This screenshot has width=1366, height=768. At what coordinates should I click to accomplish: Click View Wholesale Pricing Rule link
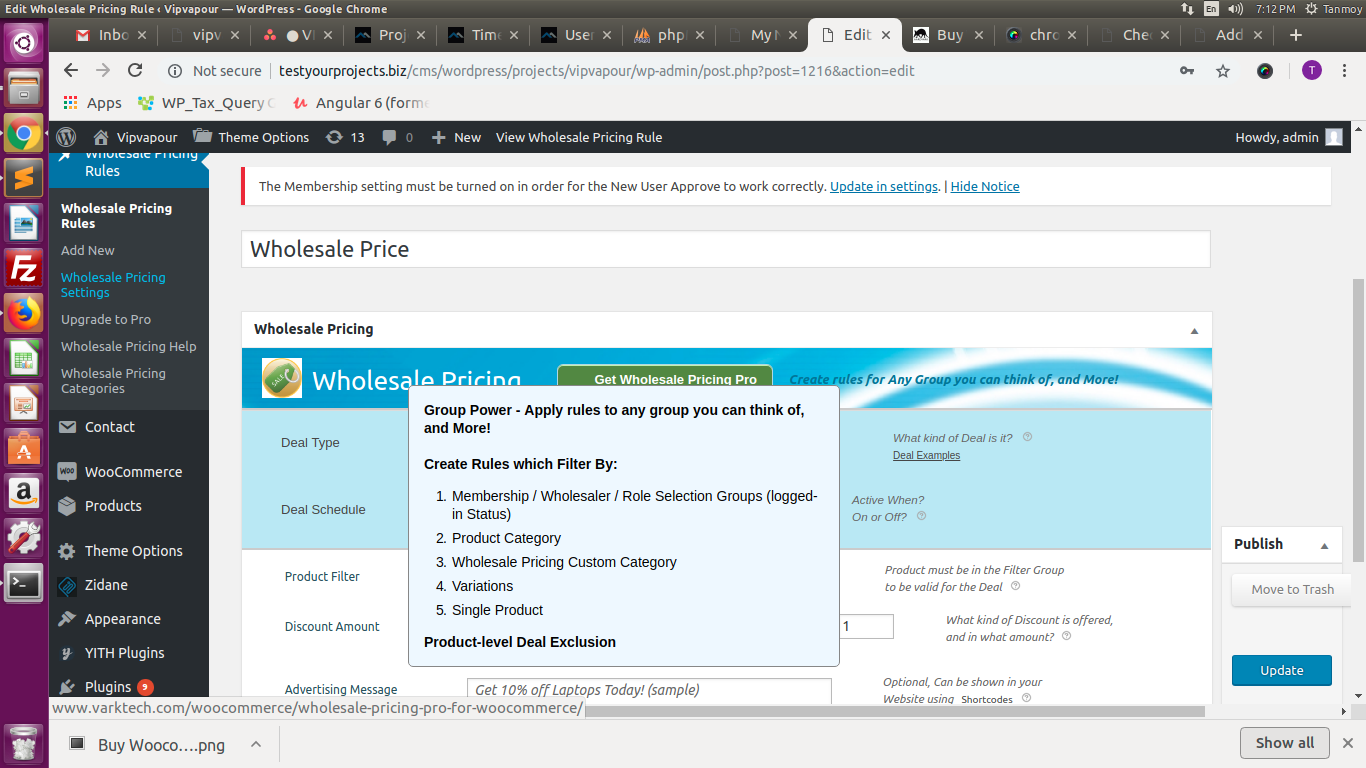(579, 137)
